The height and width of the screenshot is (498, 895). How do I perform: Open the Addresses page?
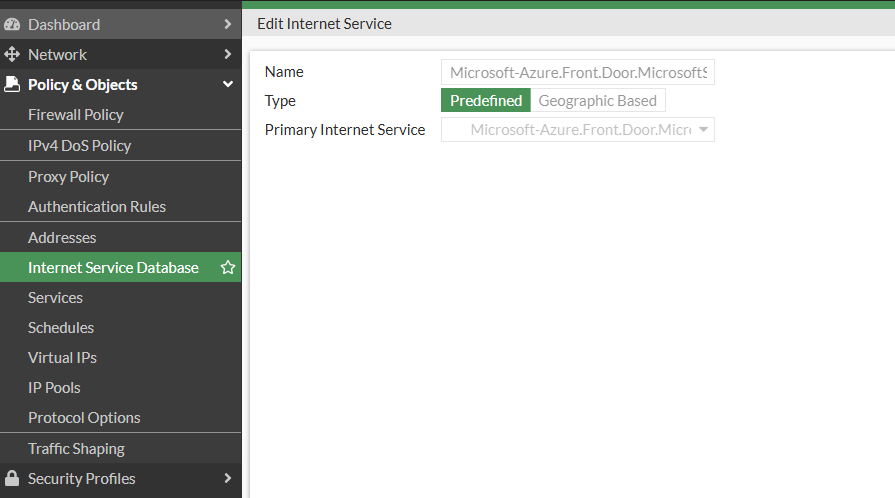(x=62, y=238)
